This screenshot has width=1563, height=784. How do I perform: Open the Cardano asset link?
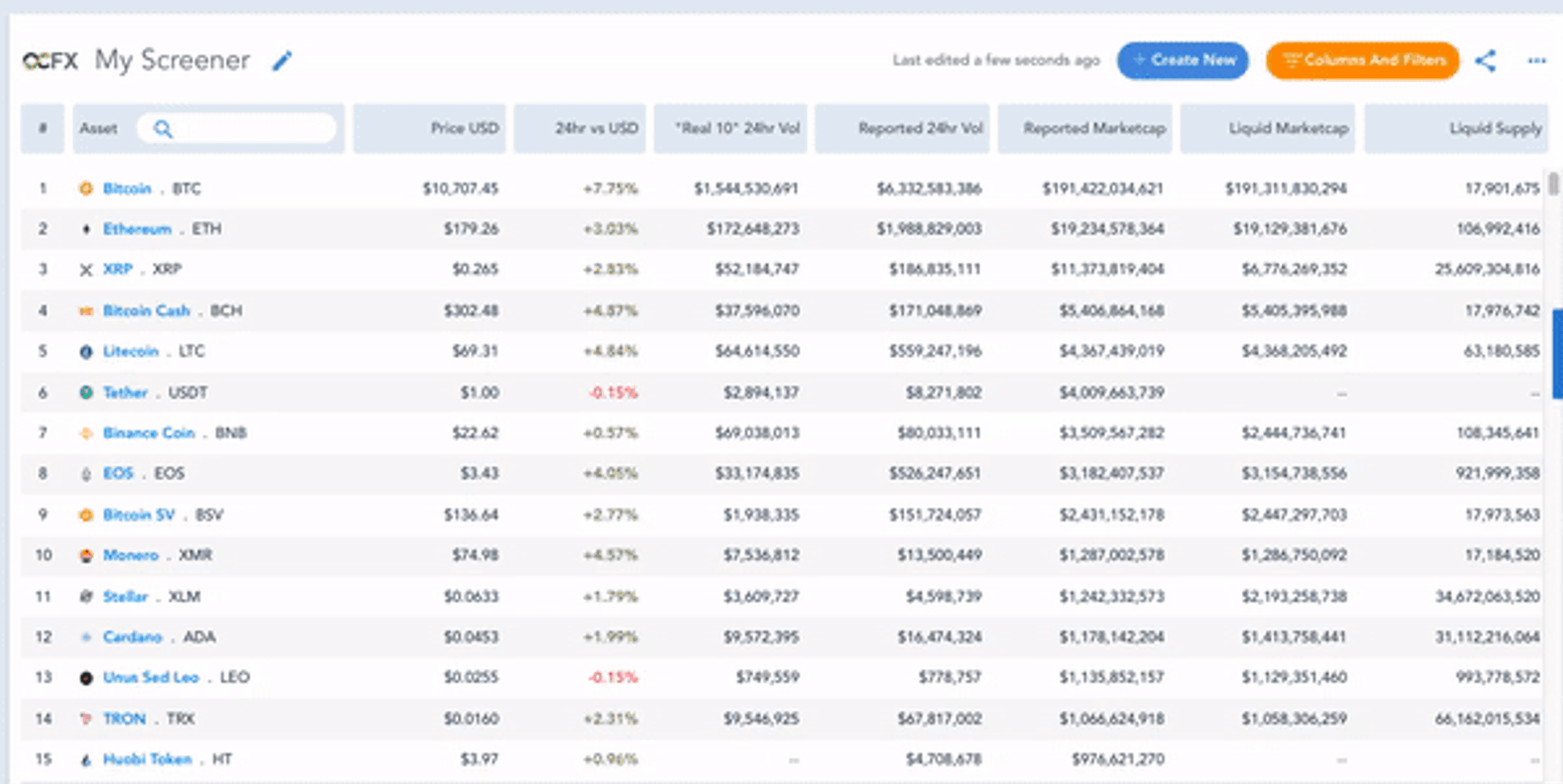[x=132, y=637]
